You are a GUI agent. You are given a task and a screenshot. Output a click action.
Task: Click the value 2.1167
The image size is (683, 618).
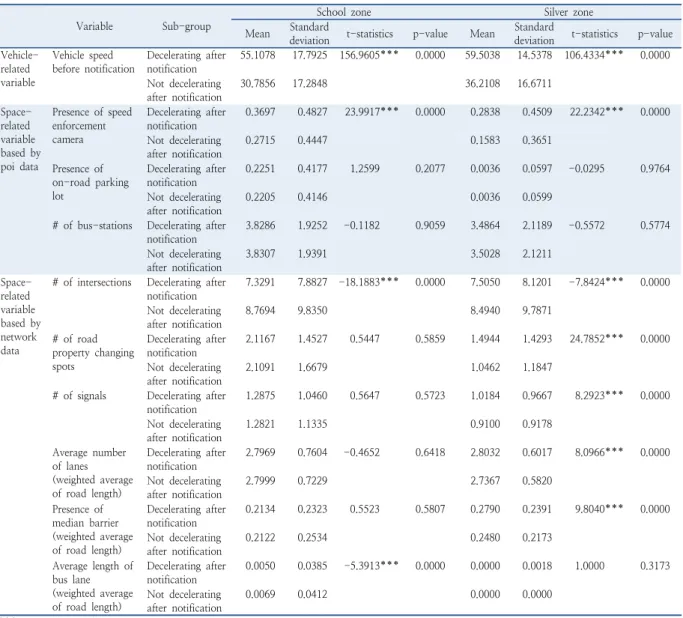(260, 339)
